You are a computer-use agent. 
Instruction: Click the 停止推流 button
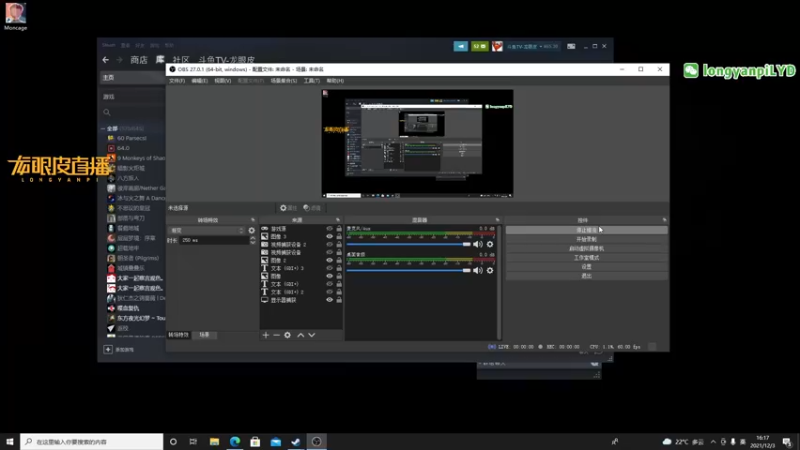click(586, 230)
